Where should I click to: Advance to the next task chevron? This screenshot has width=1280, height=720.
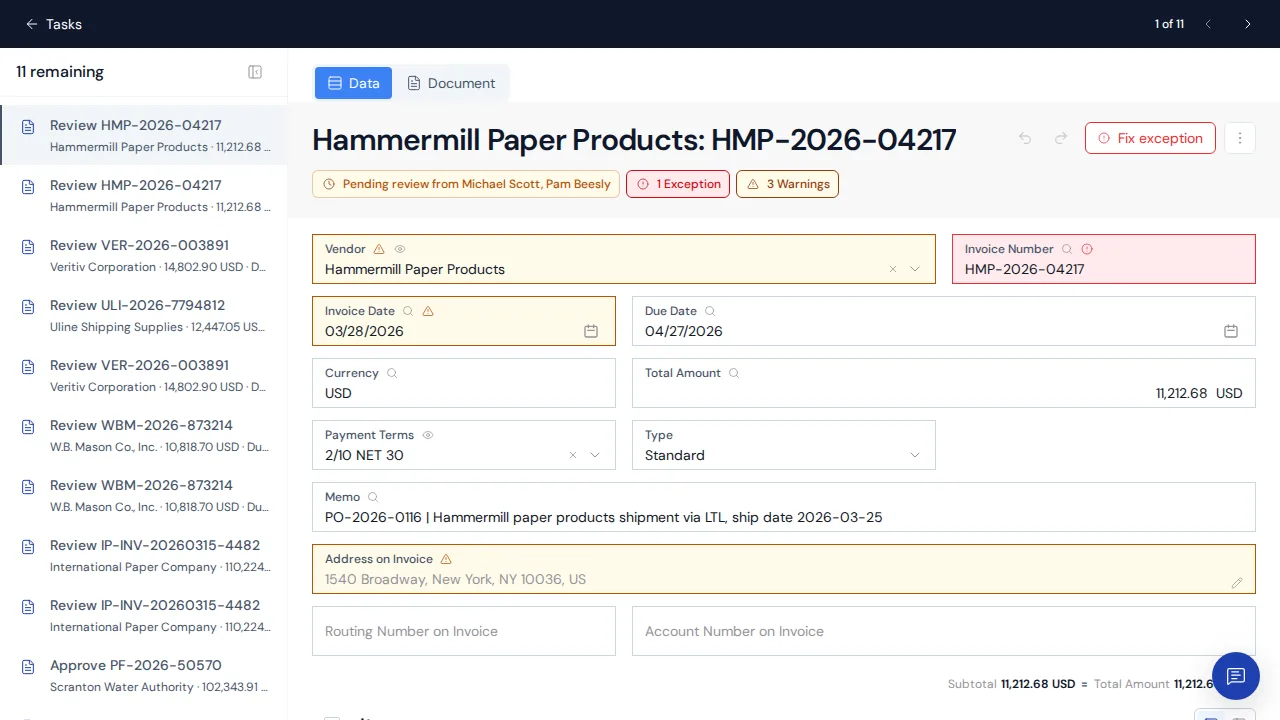[1247, 24]
